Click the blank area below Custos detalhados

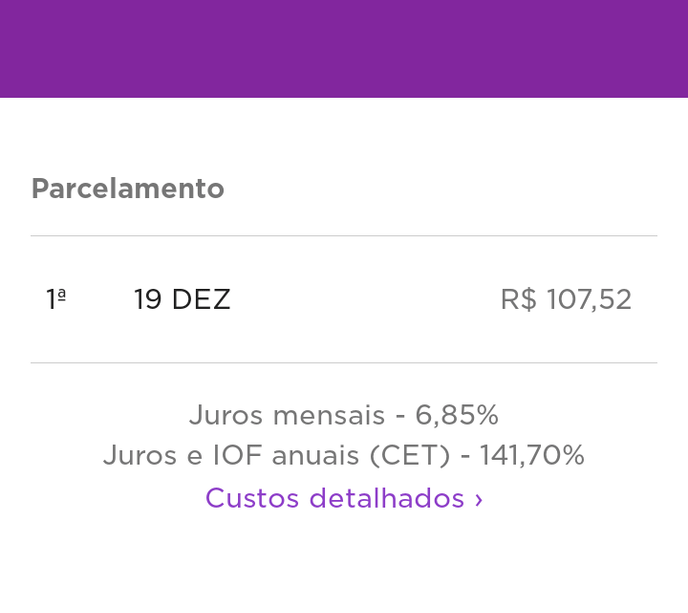click(344, 565)
